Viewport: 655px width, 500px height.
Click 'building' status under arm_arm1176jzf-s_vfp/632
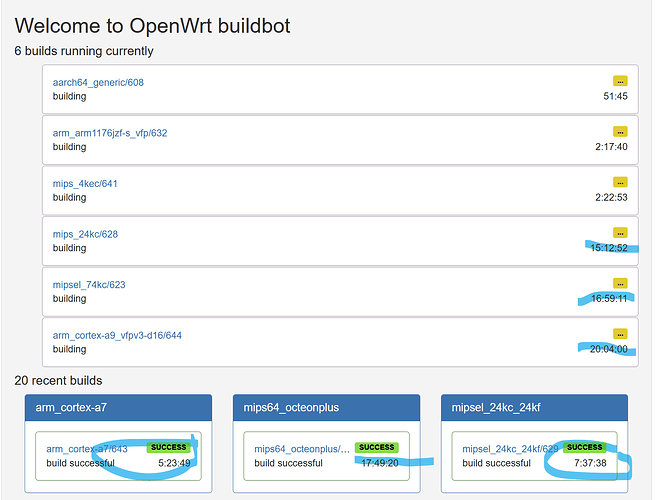pyautogui.click(x=69, y=147)
